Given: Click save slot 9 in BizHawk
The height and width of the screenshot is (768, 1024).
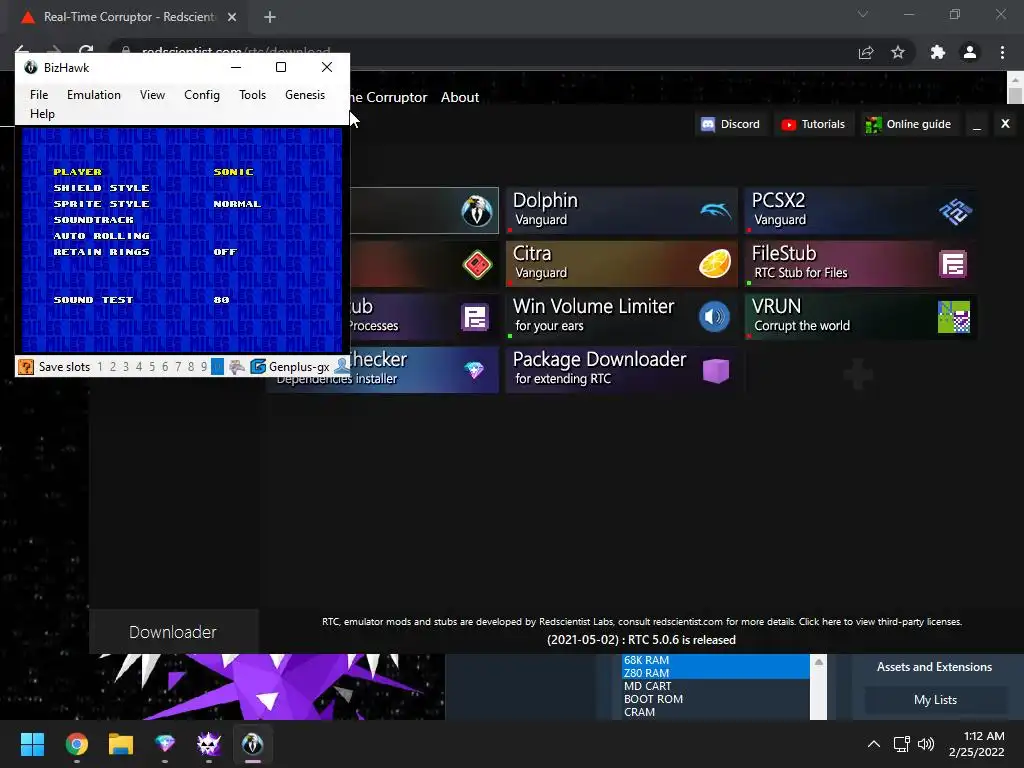Looking at the screenshot, I should pos(204,367).
